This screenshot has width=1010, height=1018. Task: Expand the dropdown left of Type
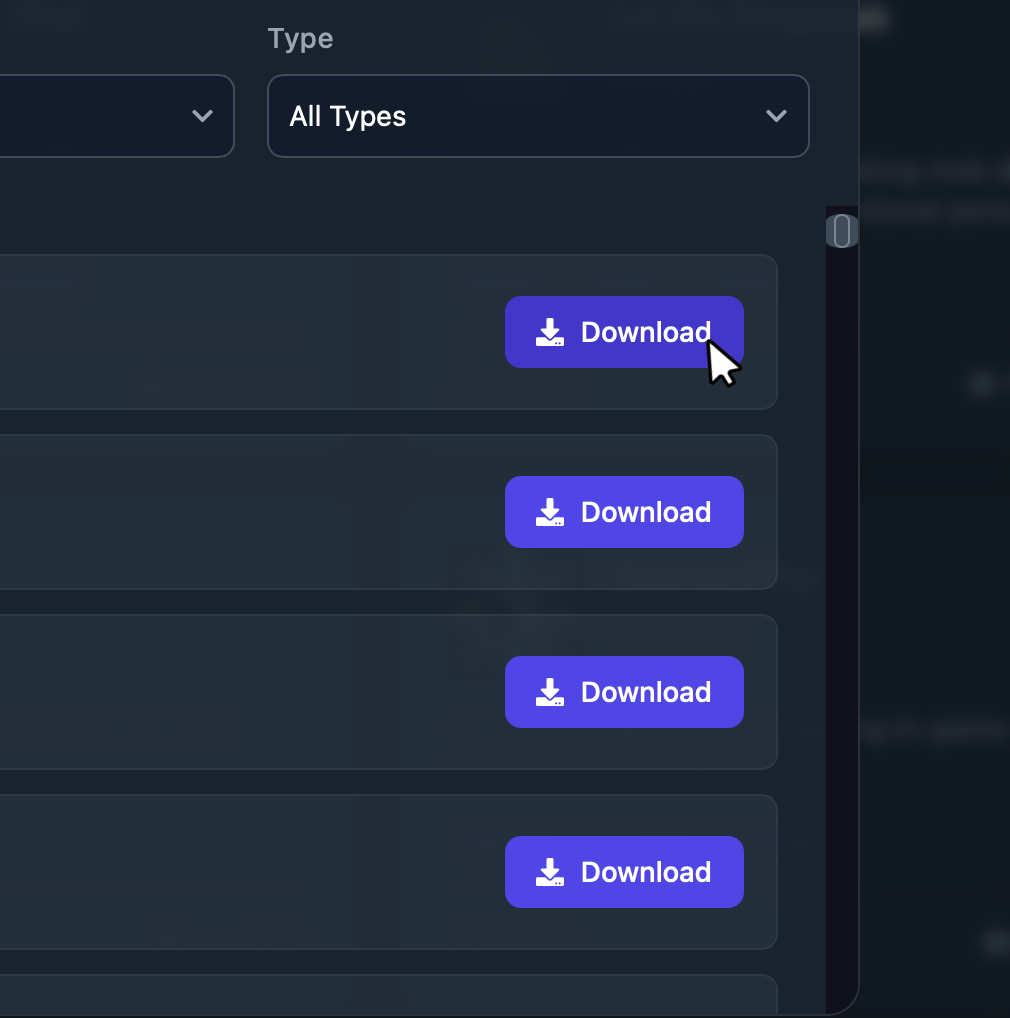click(117, 116)
